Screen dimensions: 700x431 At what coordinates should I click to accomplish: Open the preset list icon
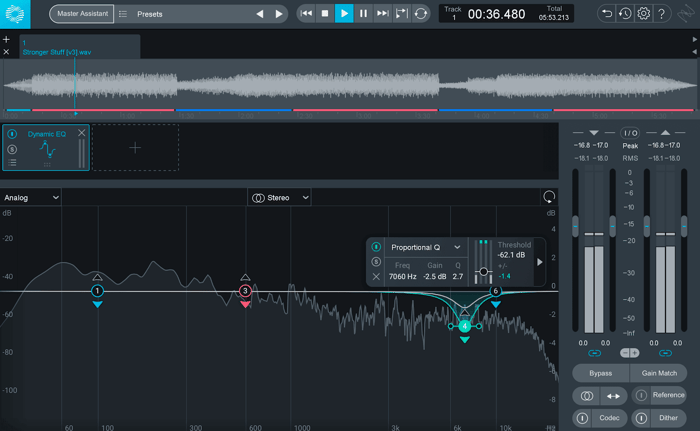point(123,14)
